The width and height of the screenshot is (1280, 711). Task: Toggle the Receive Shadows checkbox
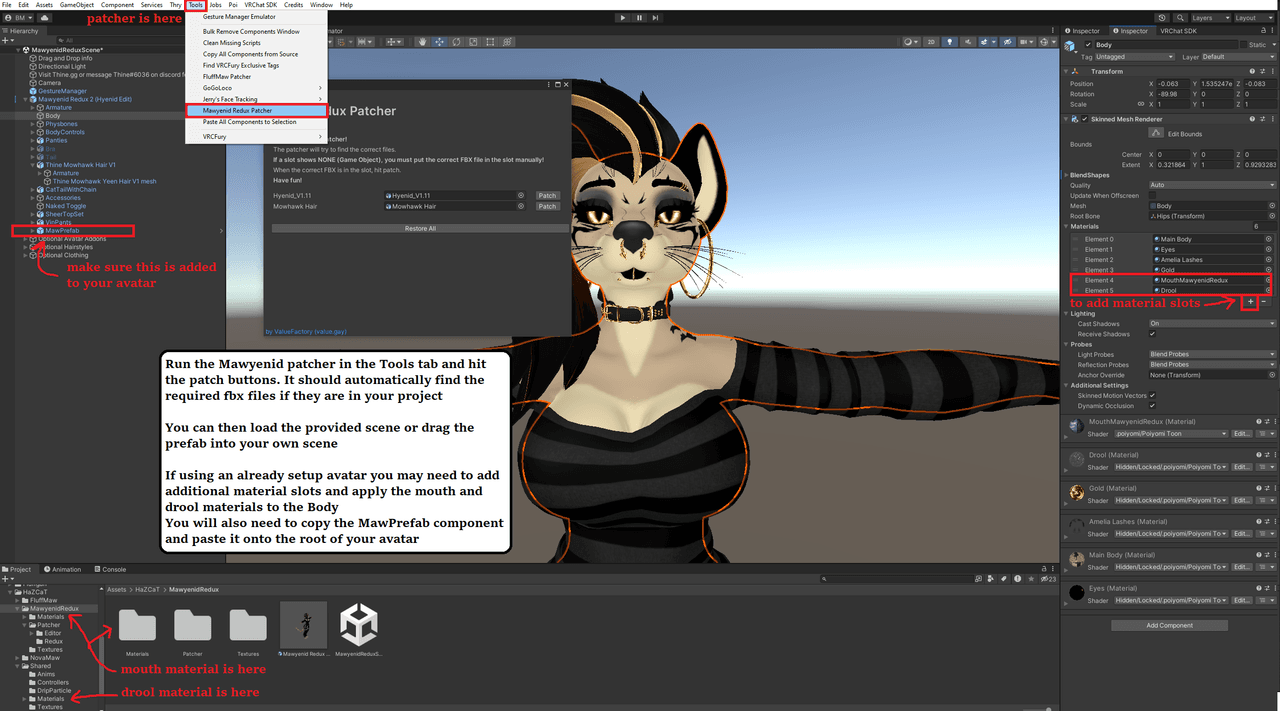1153,334
